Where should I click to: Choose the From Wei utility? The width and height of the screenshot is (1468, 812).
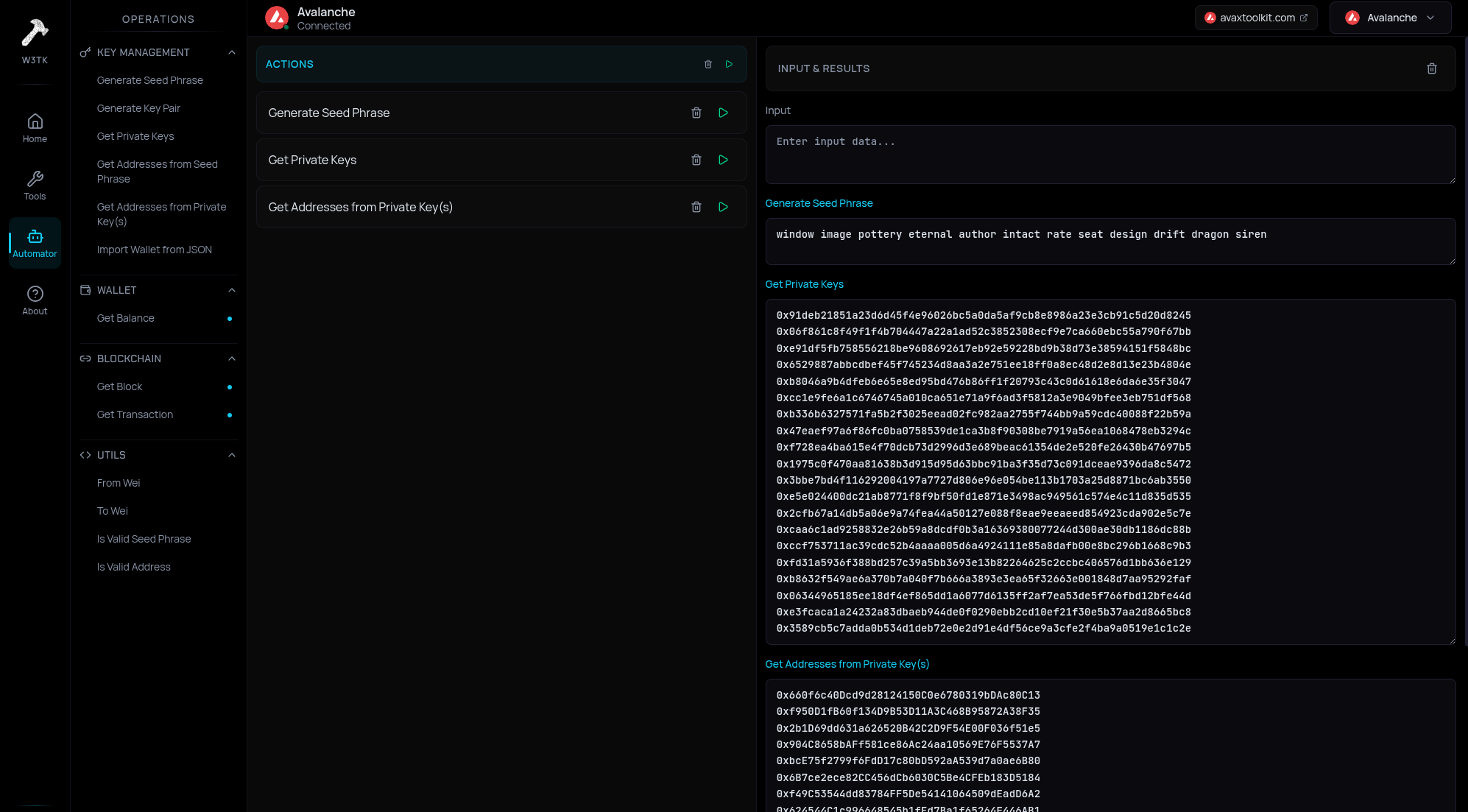pyautogui.click(x=119, y=483)
